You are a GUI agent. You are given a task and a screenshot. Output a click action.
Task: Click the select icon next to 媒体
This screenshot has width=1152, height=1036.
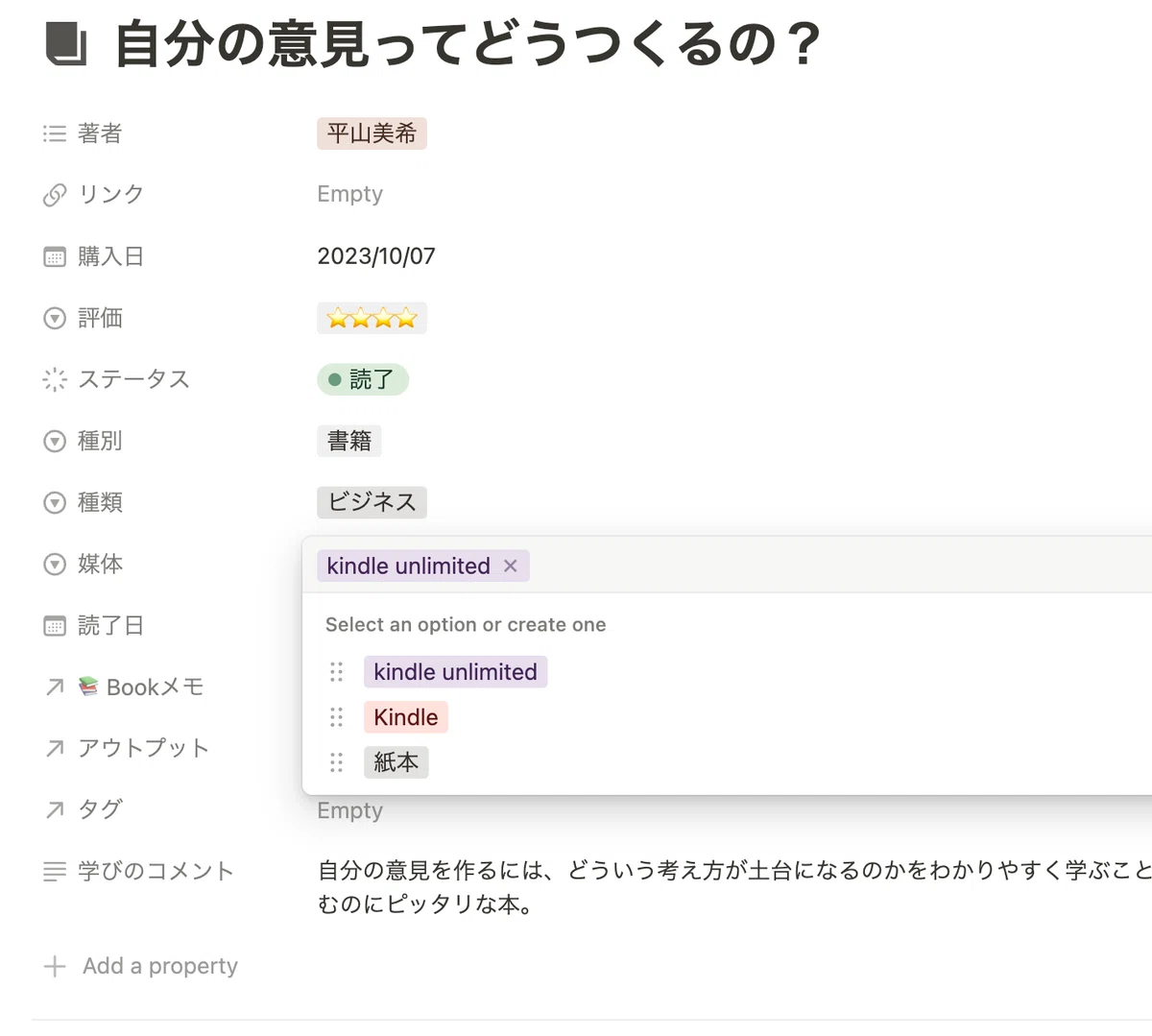55,564
